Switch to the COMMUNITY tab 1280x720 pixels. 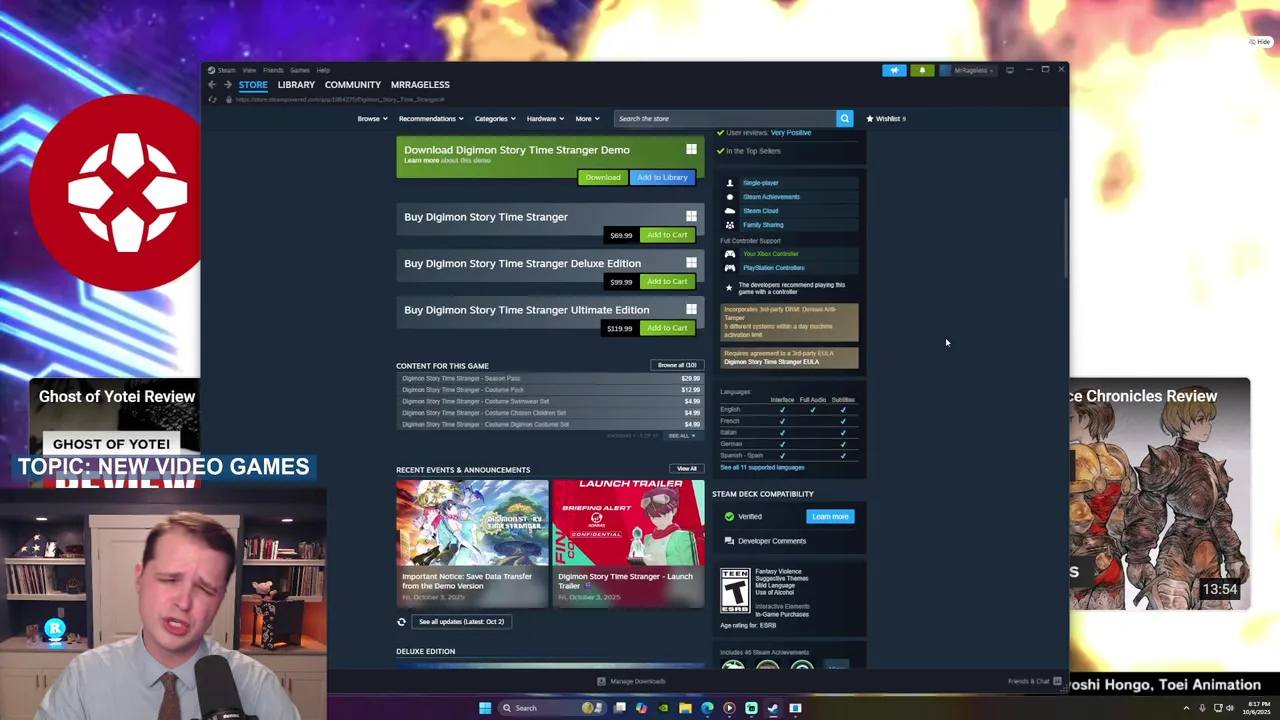pos(353,85)
